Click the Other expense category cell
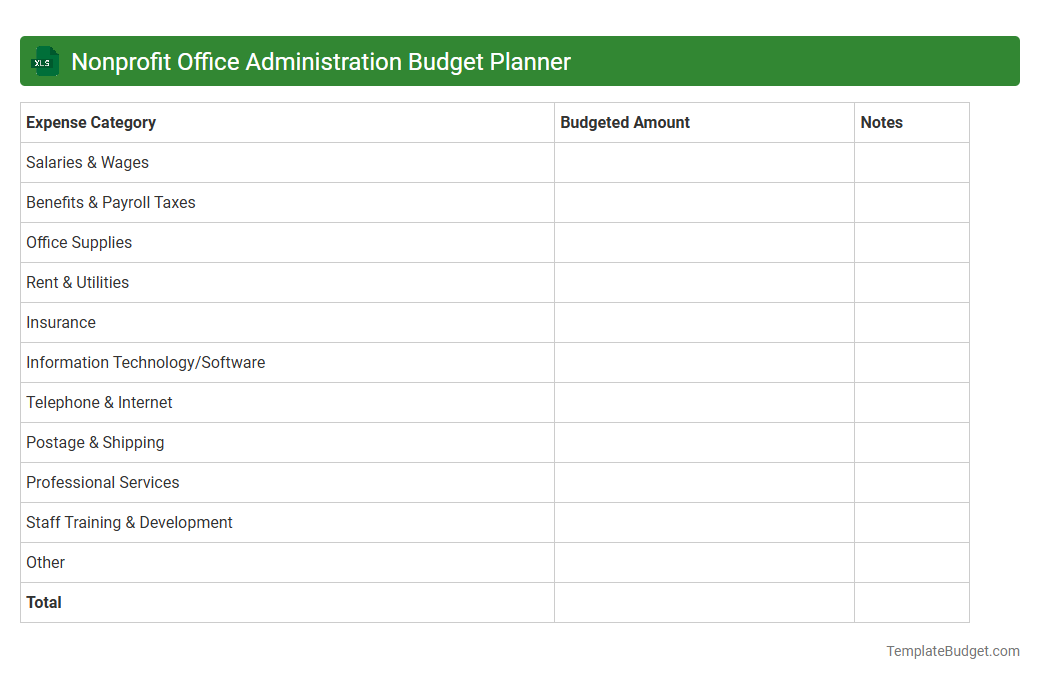 [45, 562]
